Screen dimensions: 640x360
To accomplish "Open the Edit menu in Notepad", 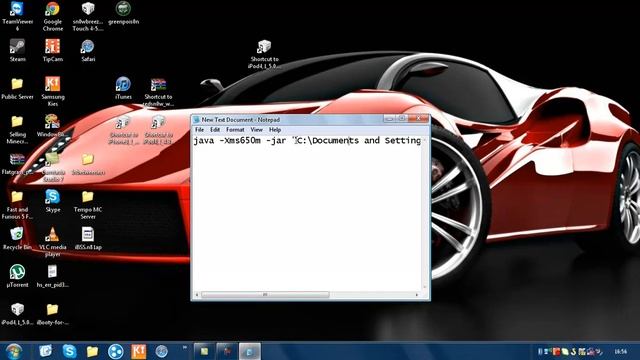I will pyautogui.click(x=215, y=129).
